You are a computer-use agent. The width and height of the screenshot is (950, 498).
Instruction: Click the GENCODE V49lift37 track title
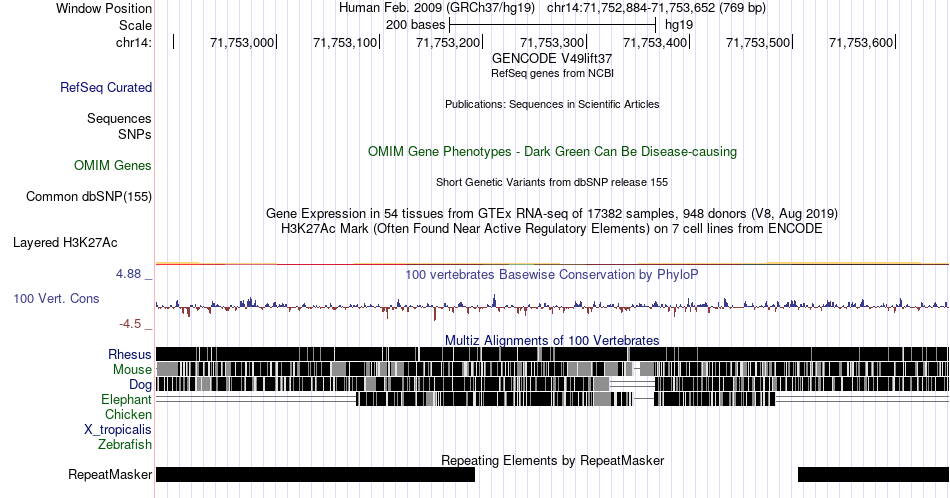[x=552, y=58]
